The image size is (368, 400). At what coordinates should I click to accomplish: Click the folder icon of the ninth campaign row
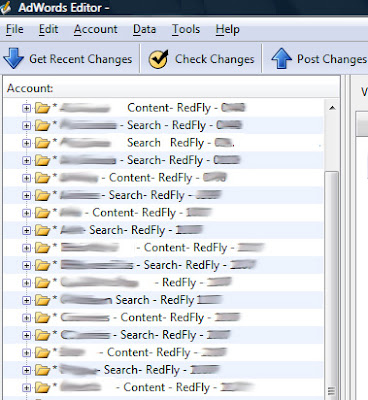[x=42, y=248]
